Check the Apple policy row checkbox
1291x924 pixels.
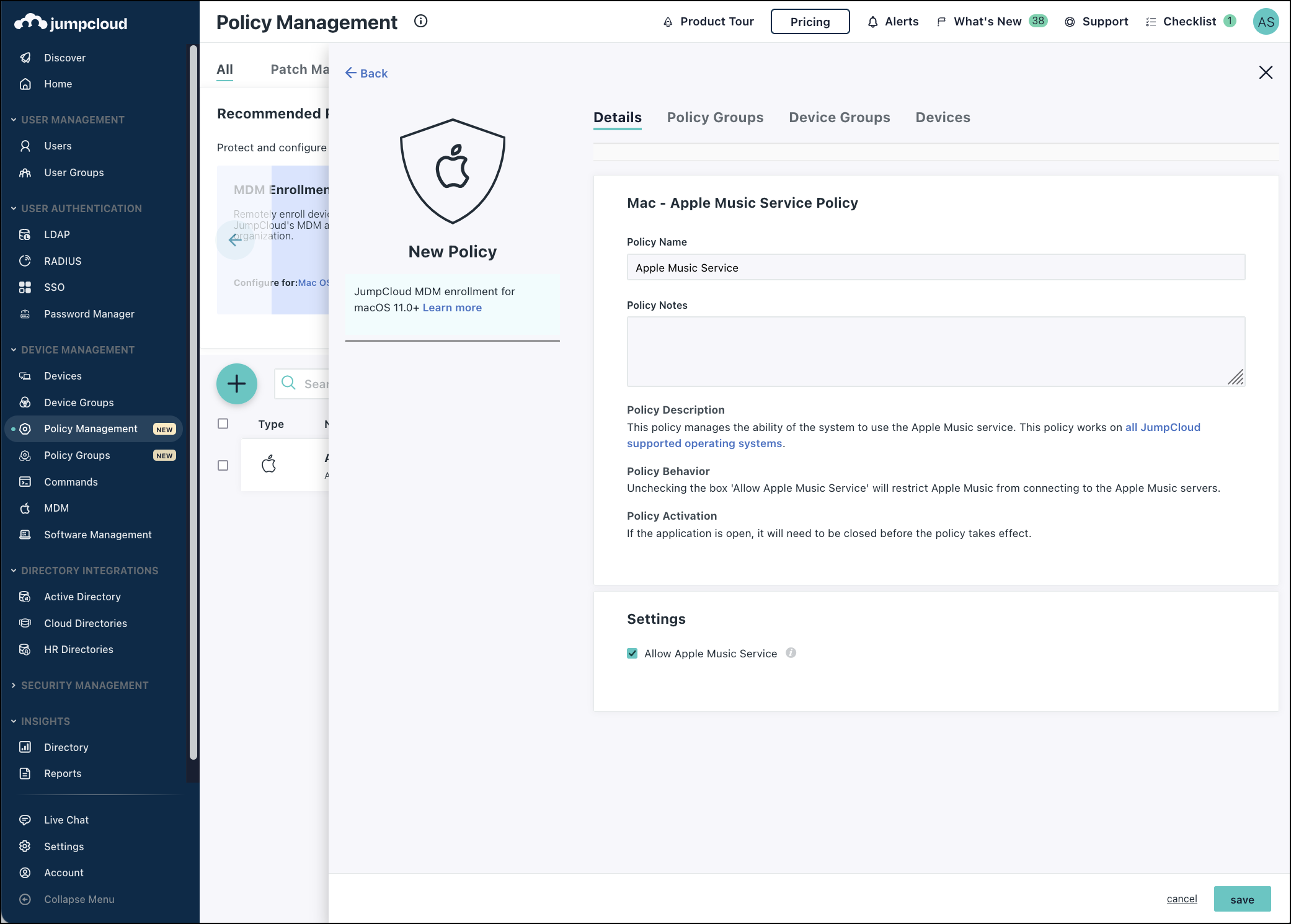pyautogui.click(x=223, y=465)
